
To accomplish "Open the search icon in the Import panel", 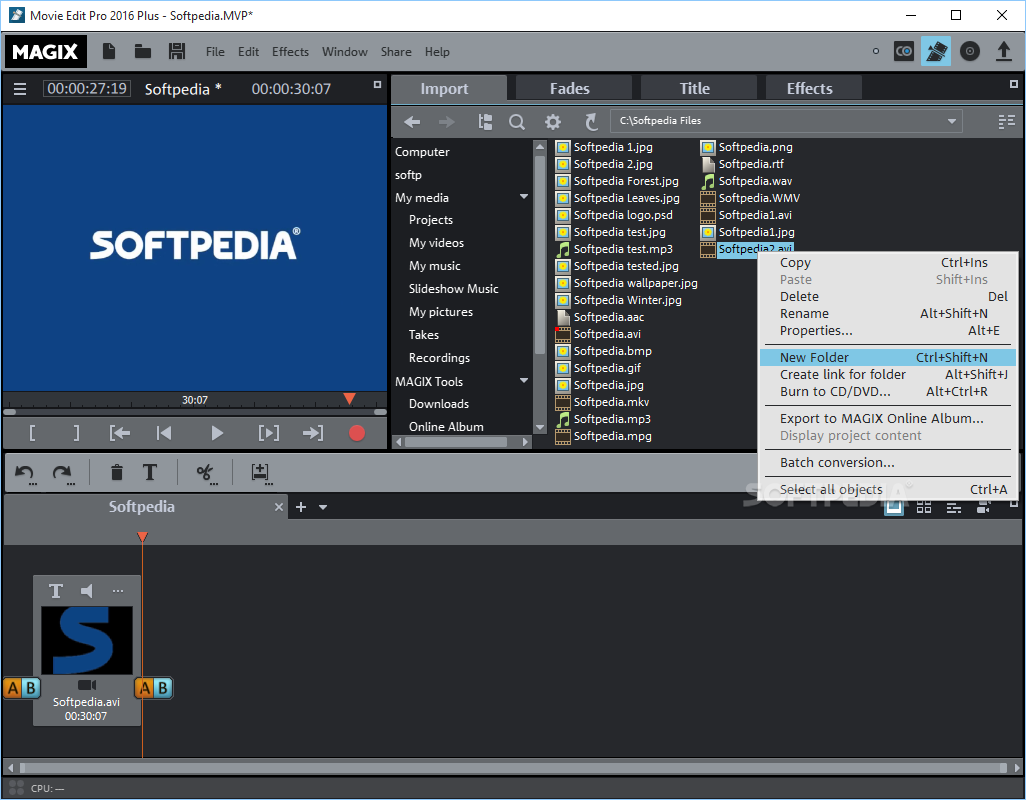I will click(x=517, y=121).
